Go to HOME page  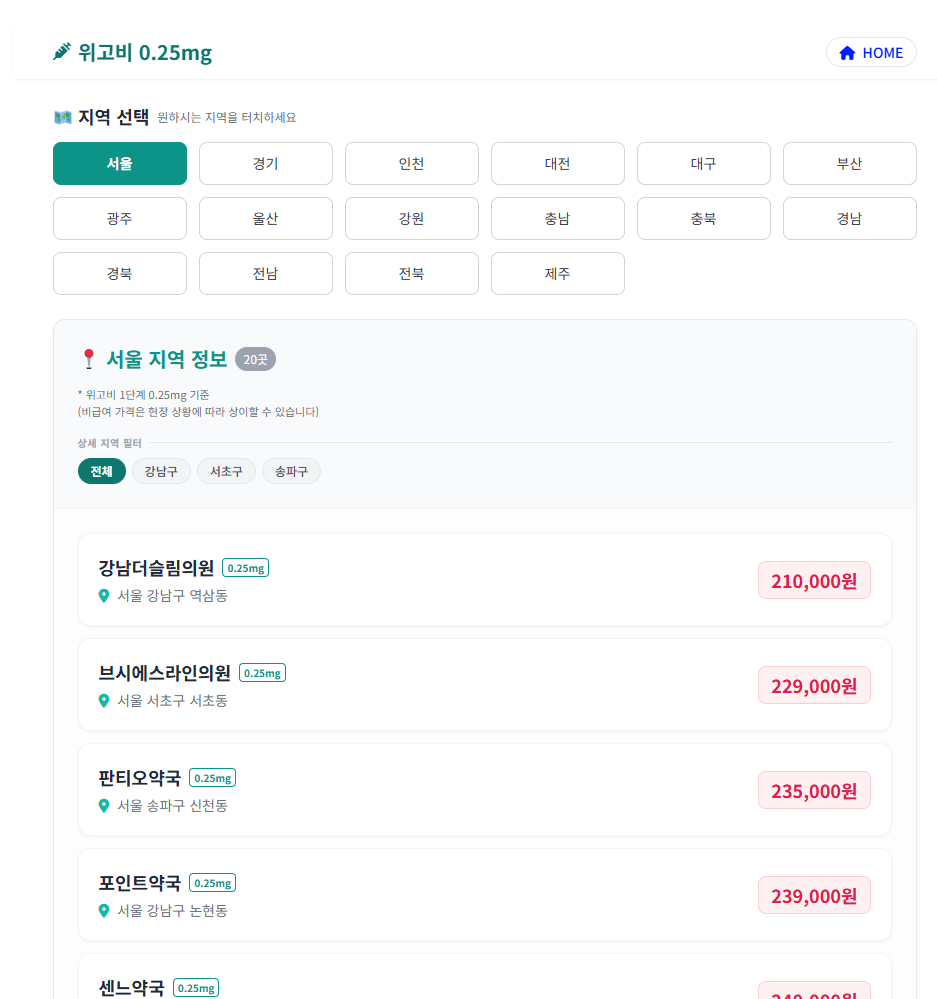coord(871,53)
